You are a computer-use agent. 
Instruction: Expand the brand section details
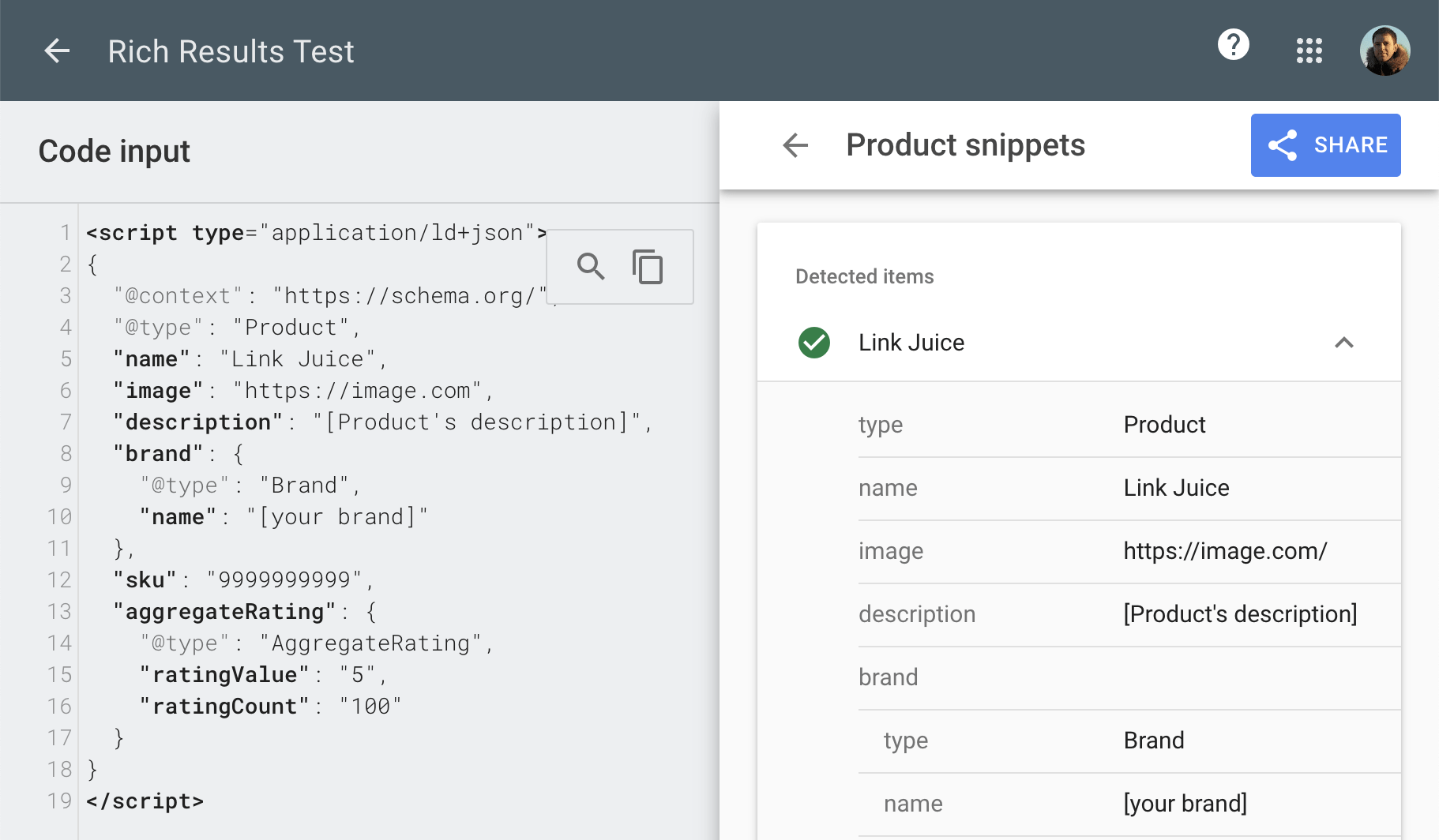888,677
